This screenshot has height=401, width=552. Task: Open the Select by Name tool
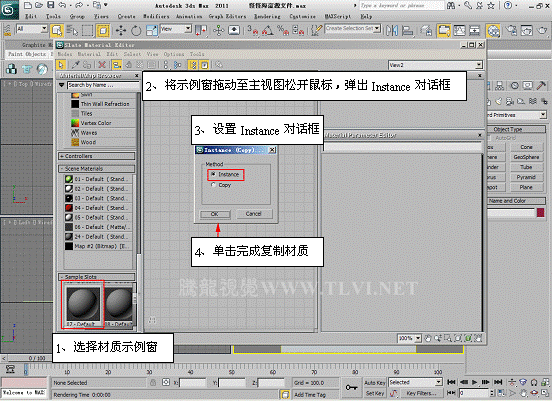(72, 31)
